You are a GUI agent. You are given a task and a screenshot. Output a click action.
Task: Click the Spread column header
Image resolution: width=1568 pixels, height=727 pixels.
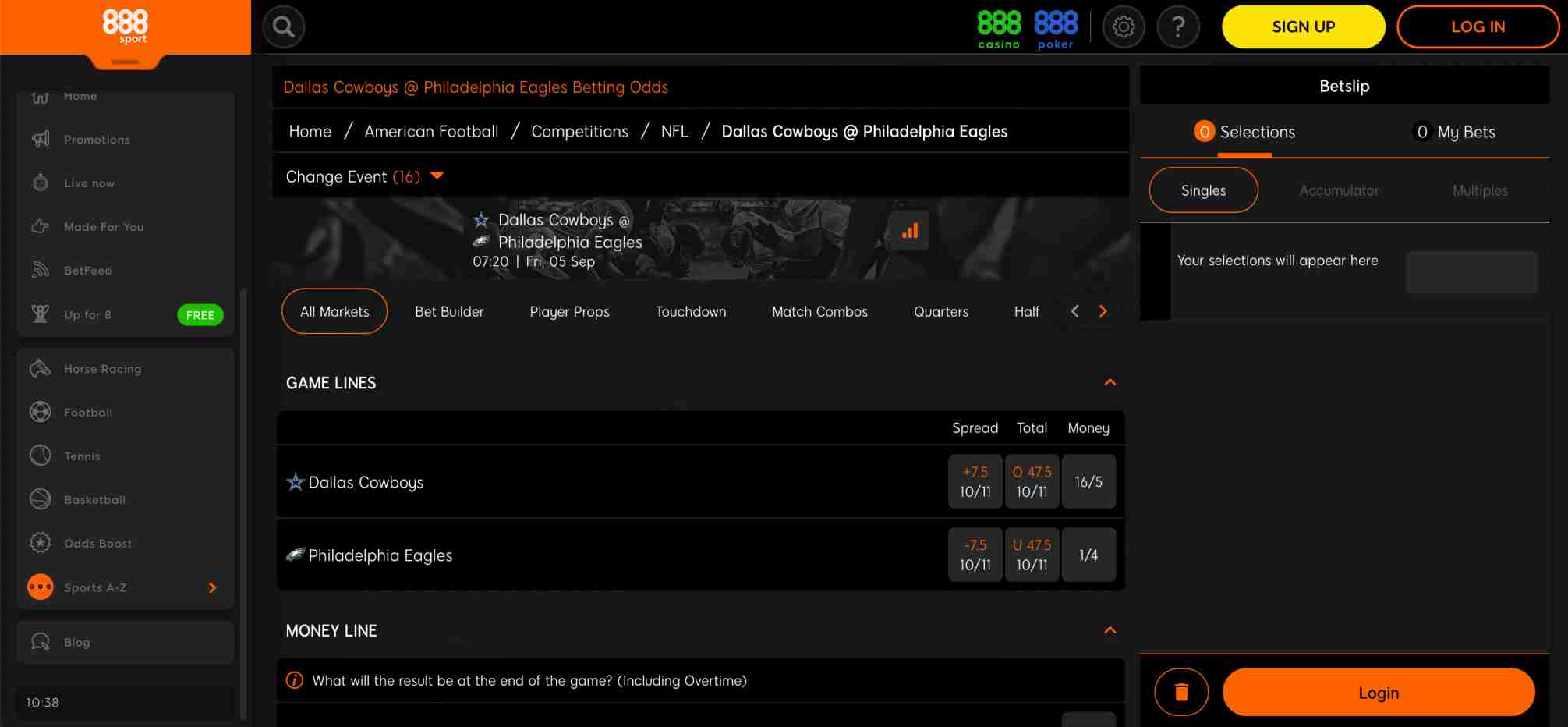[975, 427]
